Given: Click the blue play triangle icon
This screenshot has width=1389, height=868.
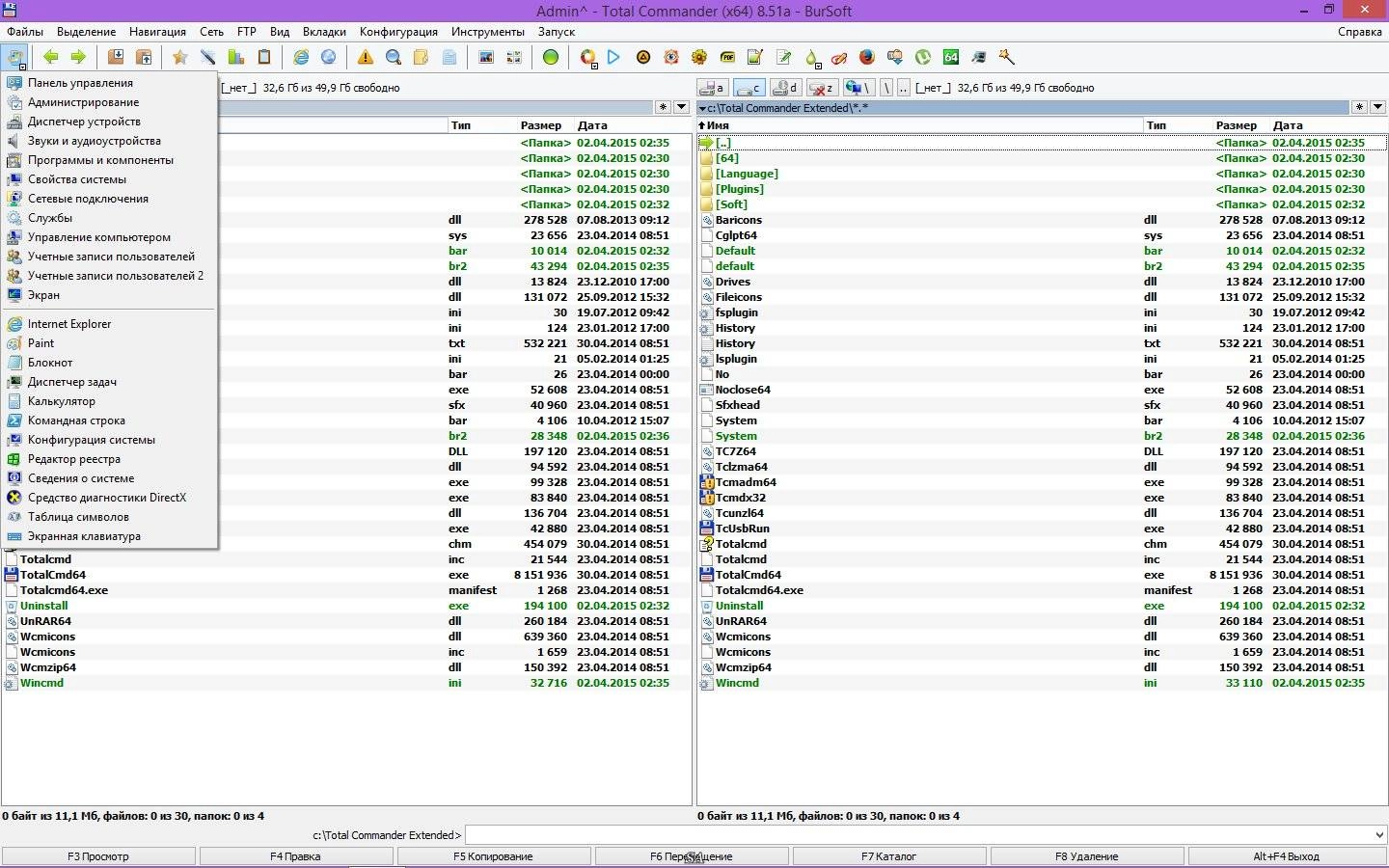Looking at the screenshot, I should pos(613,58).
